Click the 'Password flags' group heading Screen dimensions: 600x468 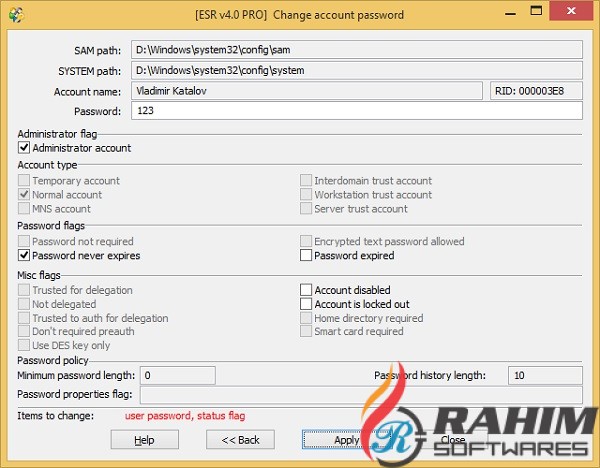(51, 226)
